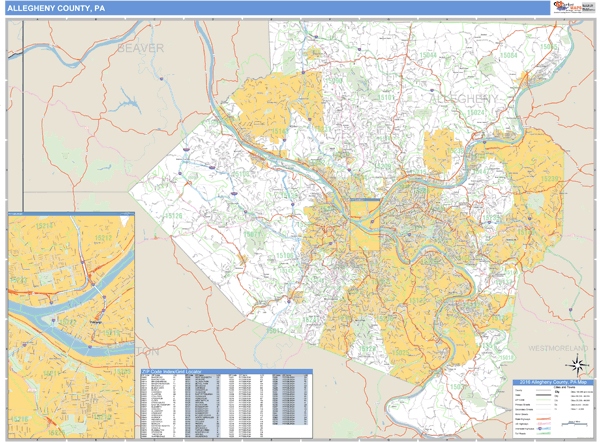
Task: Click the blue title bar of the Pittsburgh inset map
Action: (x=71, y=214)
